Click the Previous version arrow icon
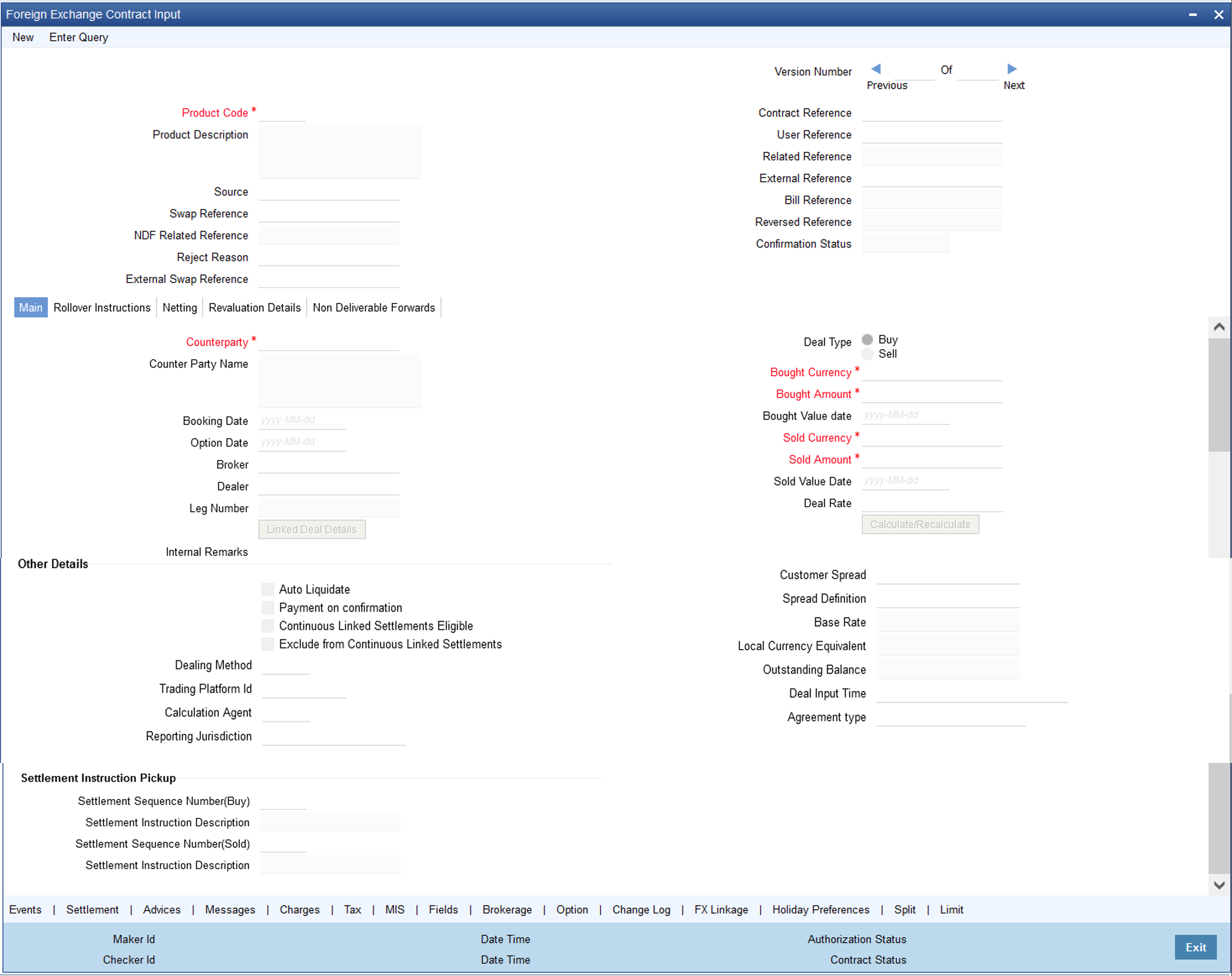The width and height of the screenshot is (1232, 976). coord(875,69)
